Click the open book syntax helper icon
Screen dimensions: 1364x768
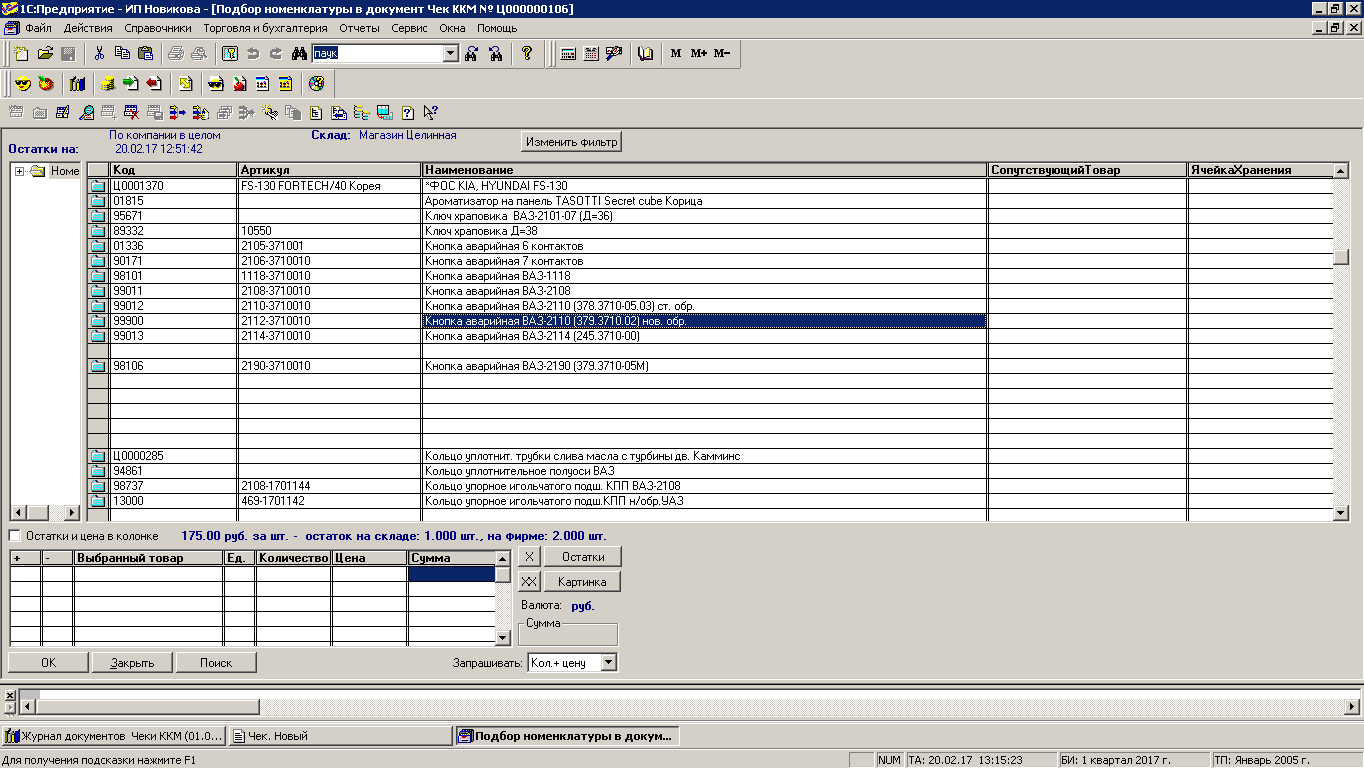point(645,53)
